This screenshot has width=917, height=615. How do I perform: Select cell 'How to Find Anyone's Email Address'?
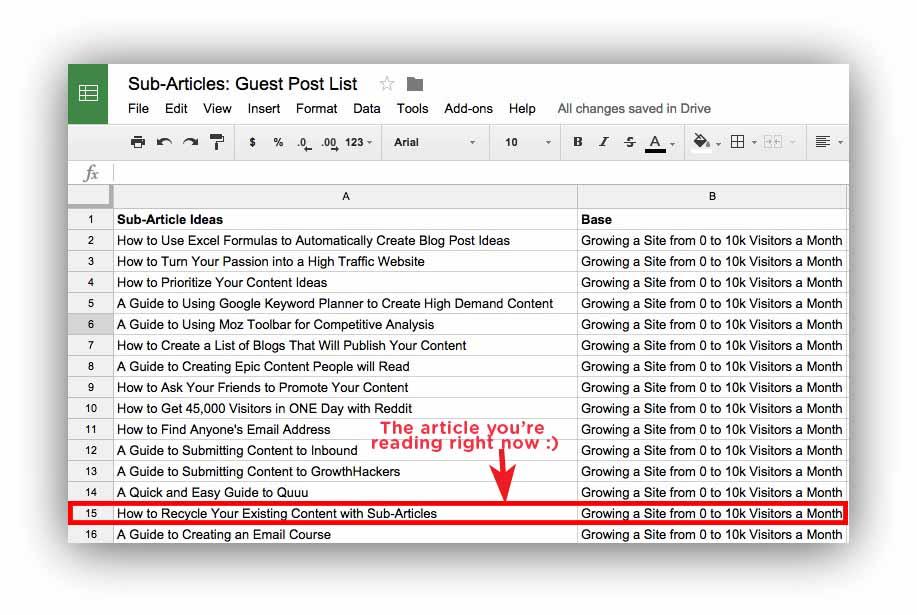(x=346, y=430)
